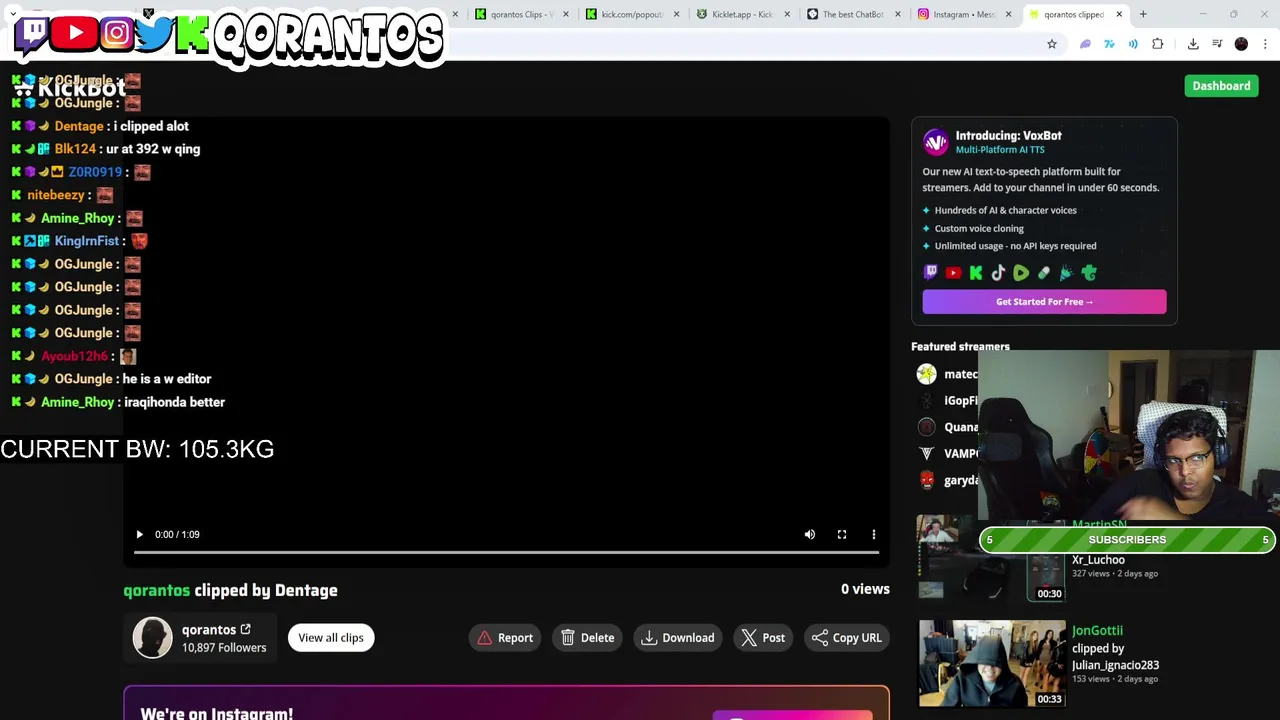Open the browser media control icon
This screenshot has height=720, width=1280.
click(x=1217, y=44)
